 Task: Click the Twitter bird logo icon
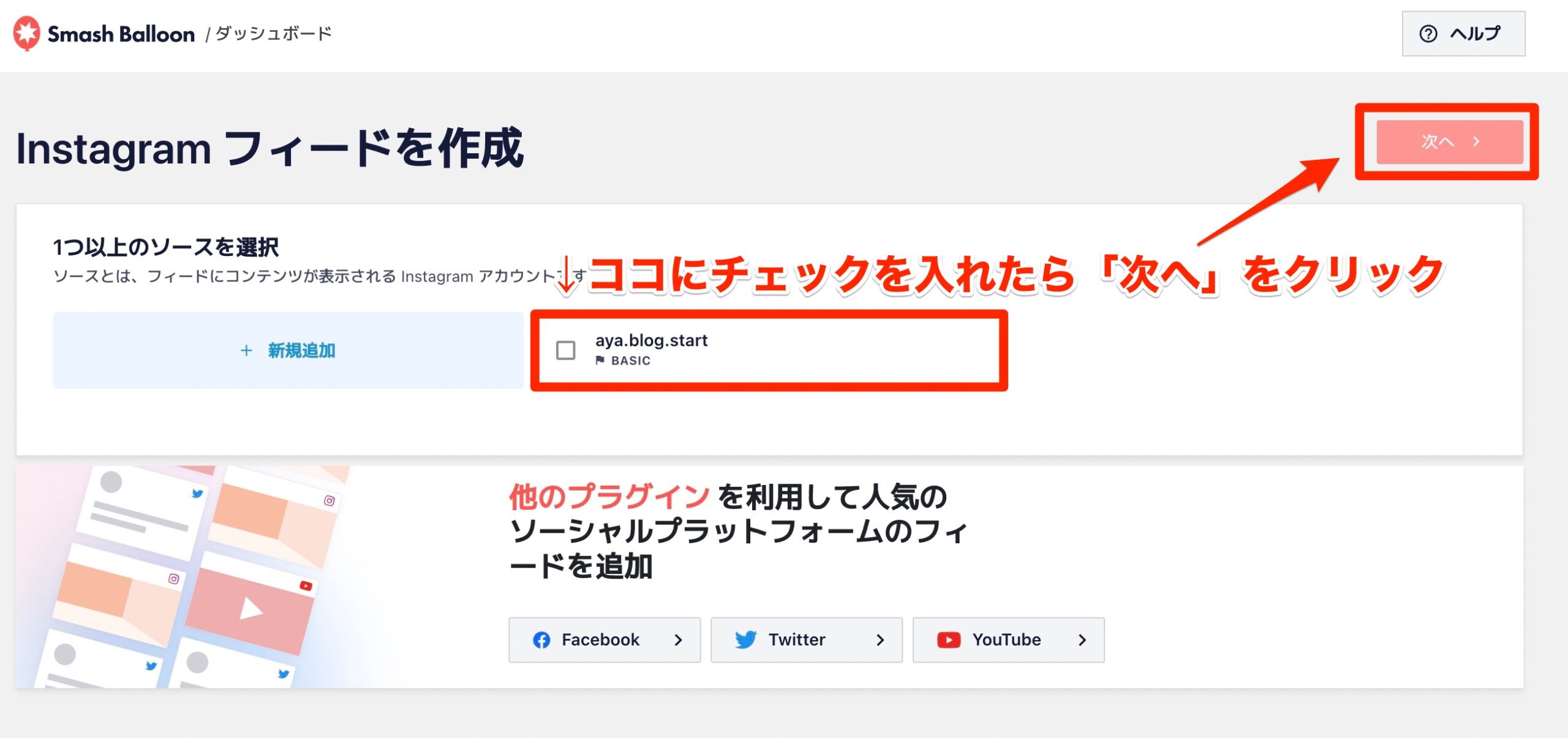(x=745, y=640)
